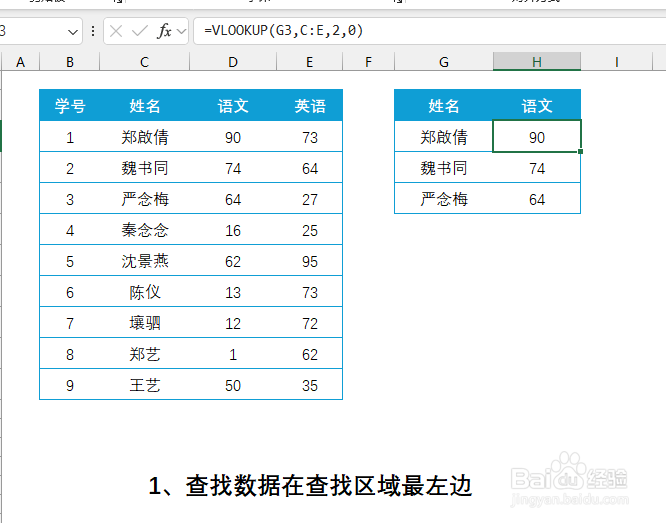Click the Enter checkmark icon in formula bar
Viewport: 666px width, 523px height.
pos(139,31)
